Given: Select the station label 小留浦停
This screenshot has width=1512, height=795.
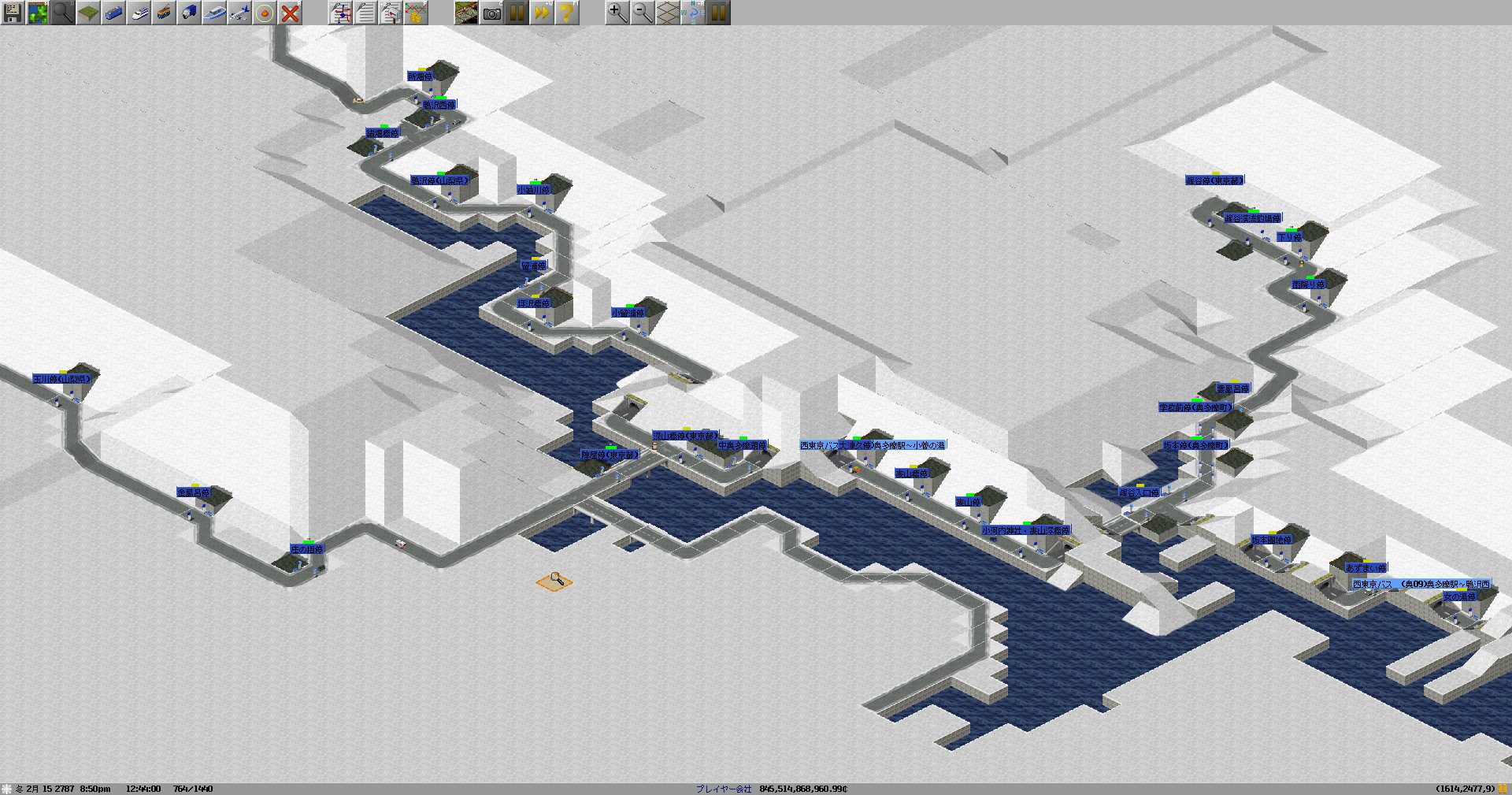Looking at the screenshot, I should coord(628,313).
